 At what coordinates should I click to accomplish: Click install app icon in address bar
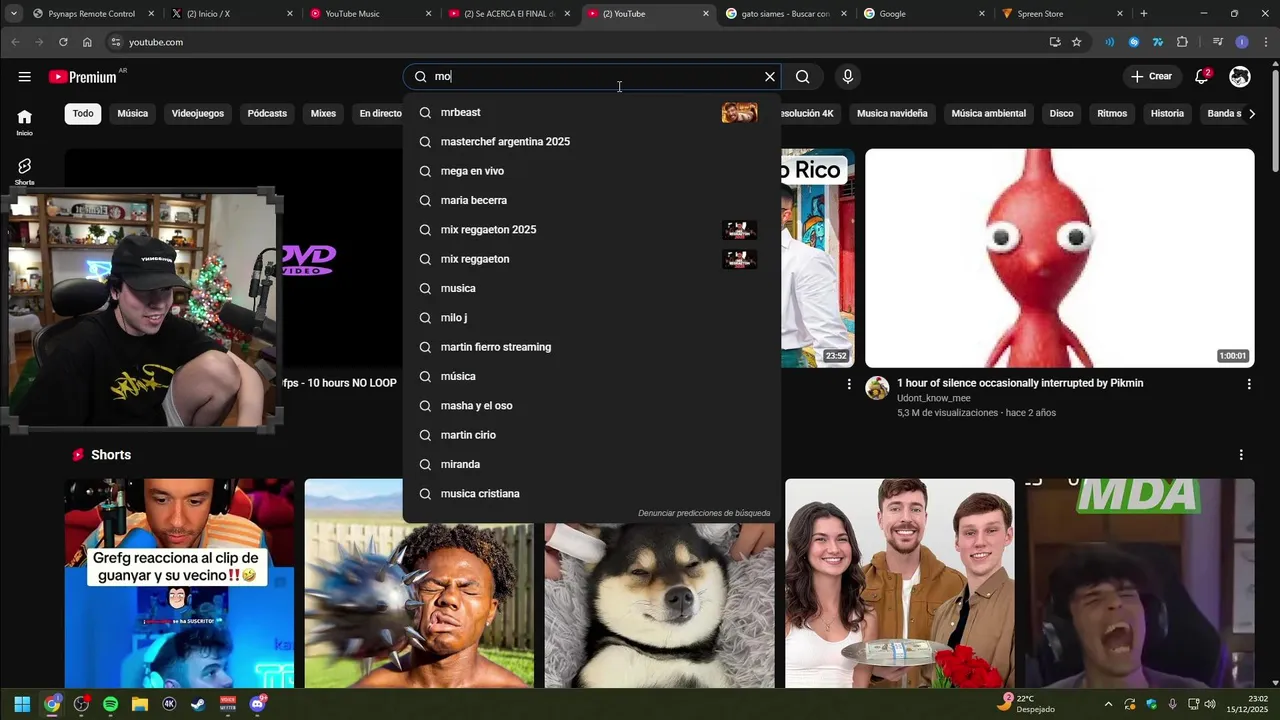(x=1055, y=42)
